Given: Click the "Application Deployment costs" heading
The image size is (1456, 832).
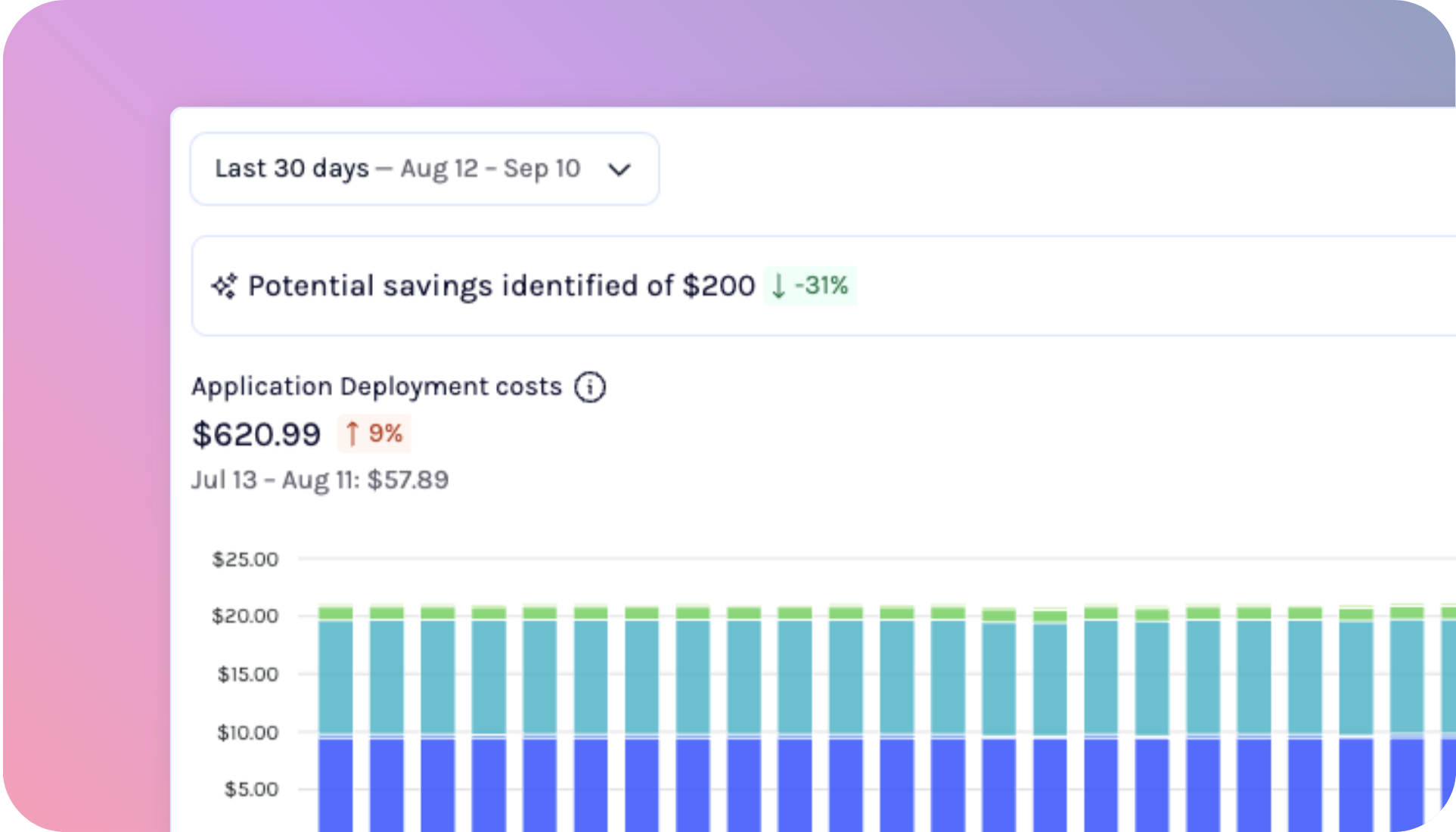Looking at the screenshot, I should 377,386.
